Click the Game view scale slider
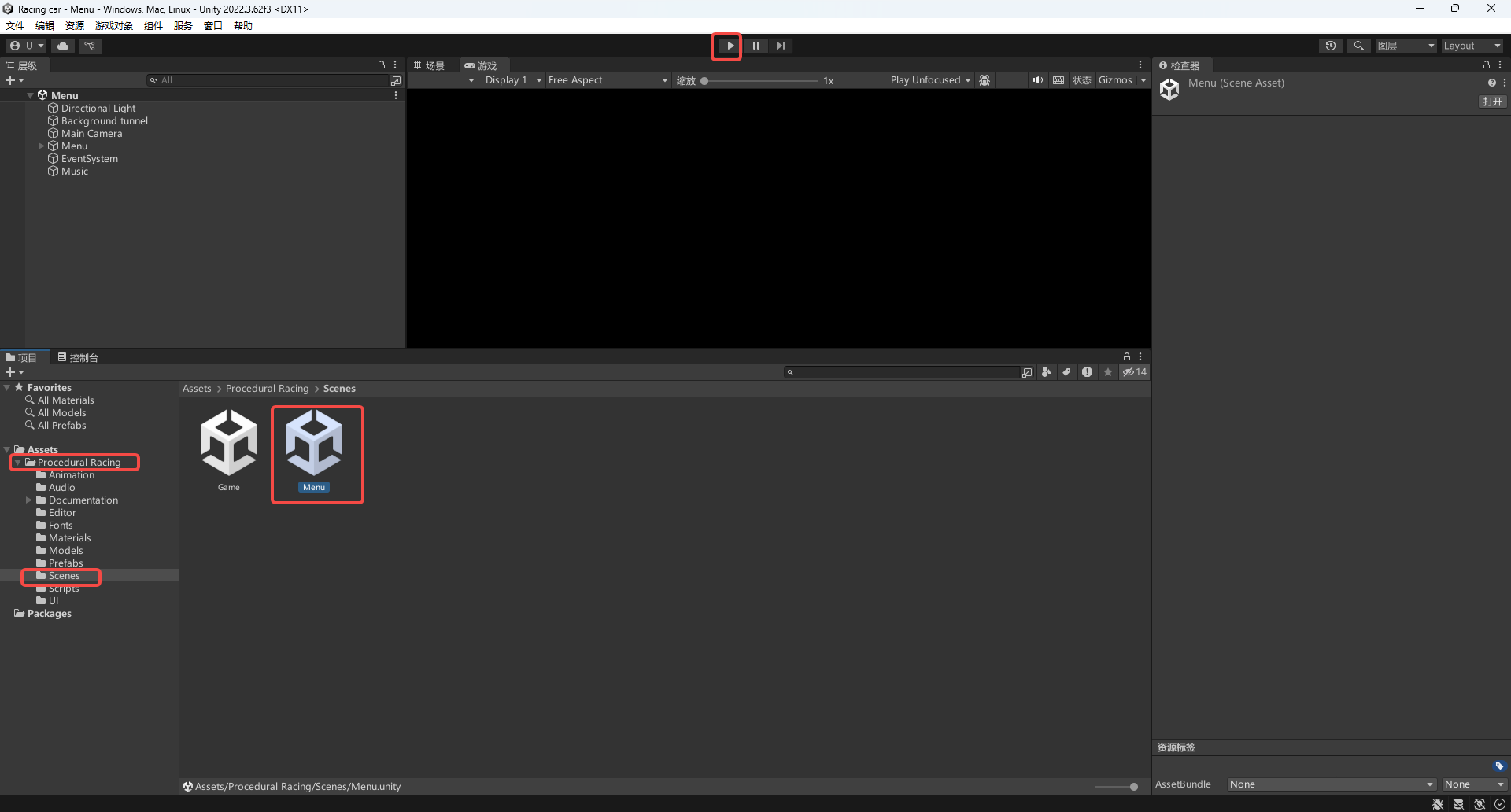1511x812 pixels. tap(760, 80)
